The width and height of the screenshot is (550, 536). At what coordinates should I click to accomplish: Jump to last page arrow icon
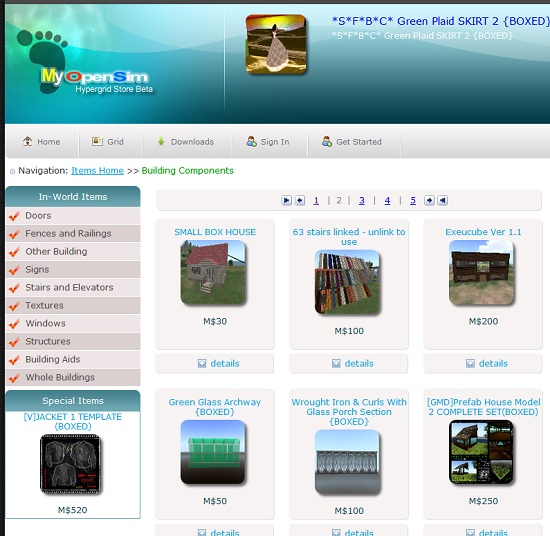443,200
